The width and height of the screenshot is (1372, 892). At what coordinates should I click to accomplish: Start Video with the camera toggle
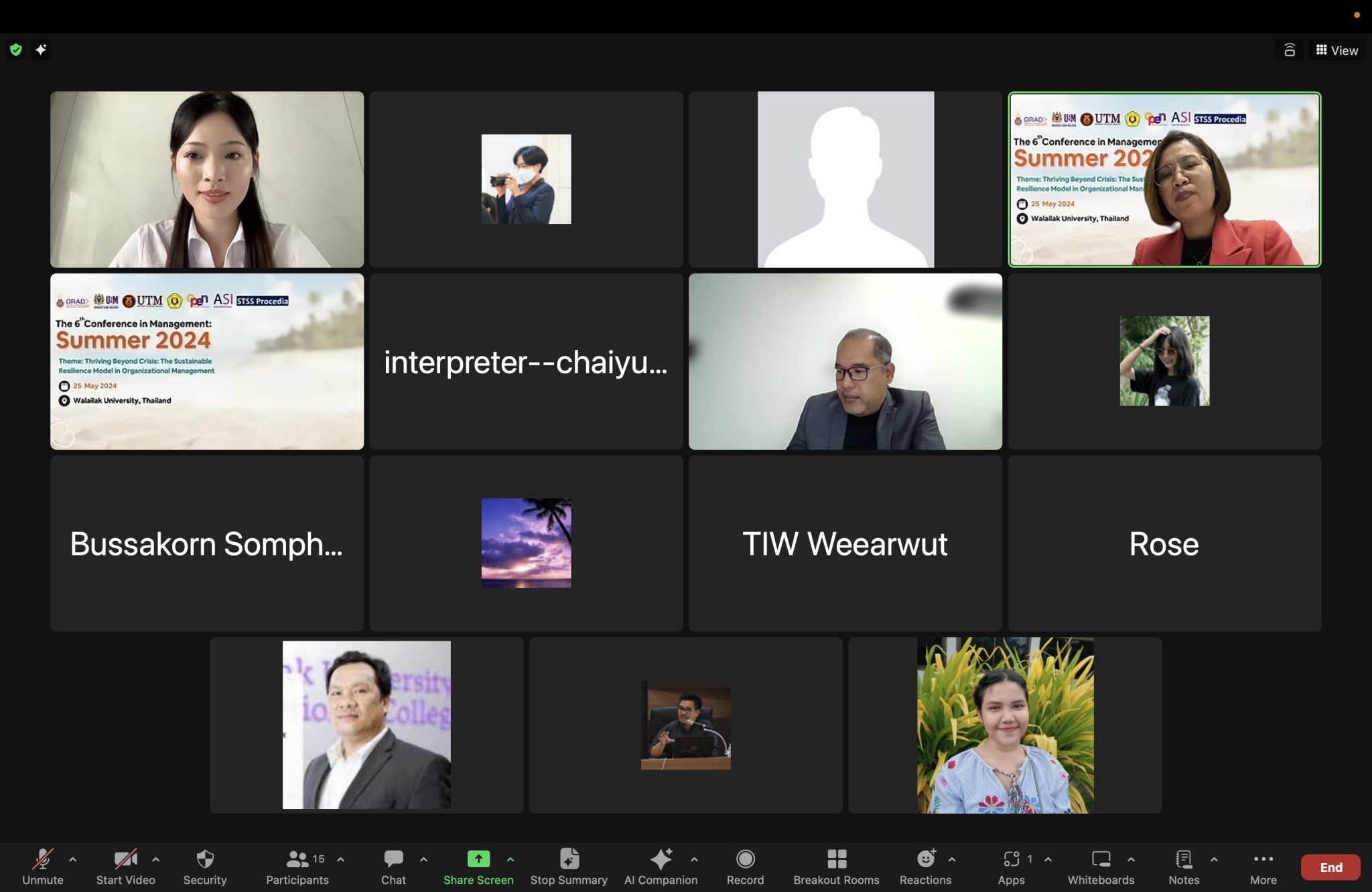(x=125, y=859)
